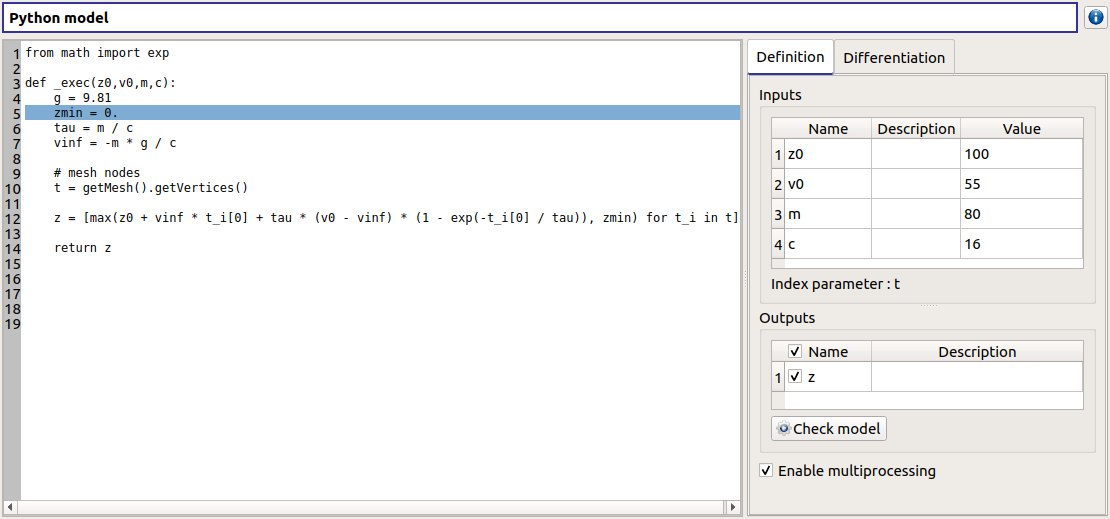Click the blue info icon
The width and height of the screenshot is (1110, 519).
1095,18
